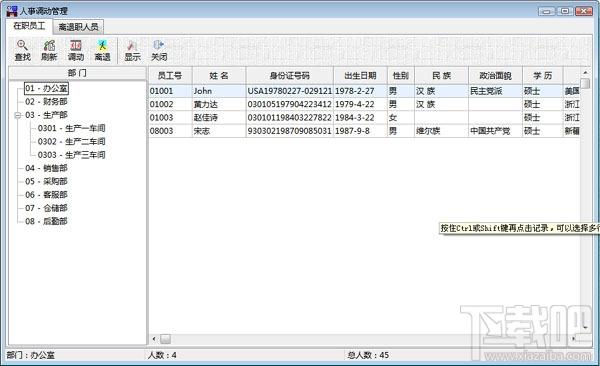The height and width of the screenshot is (366, 600).
Task: Sort by the 员工号 column header
Action: [170, 75]
